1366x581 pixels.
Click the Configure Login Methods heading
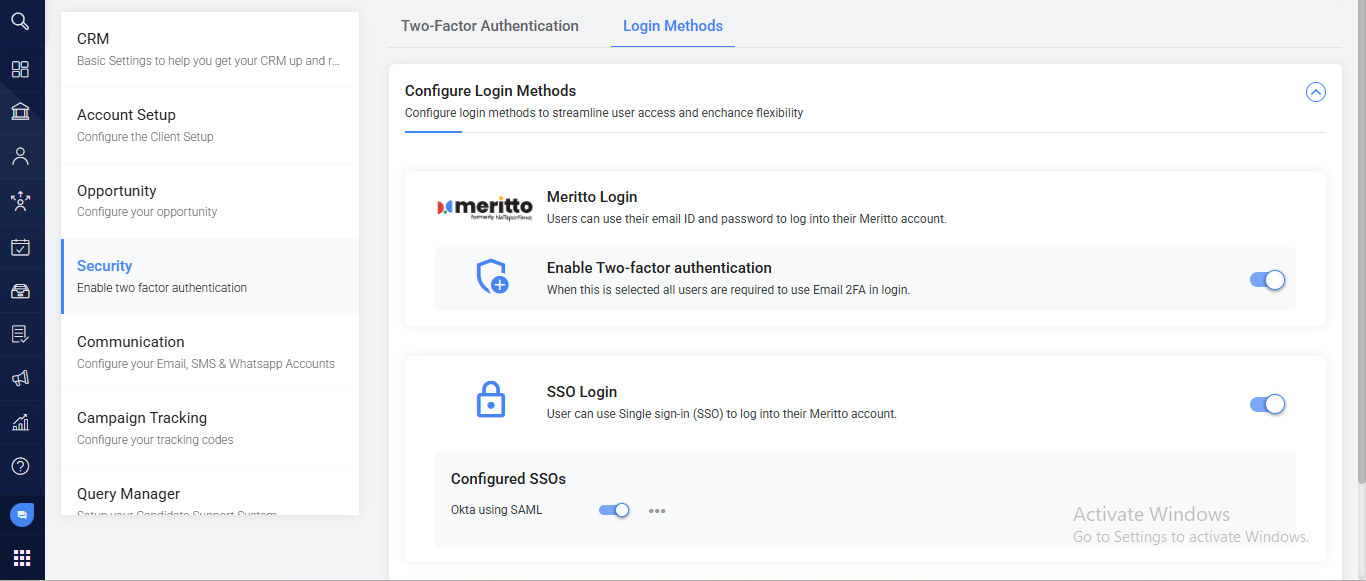[491, 91]
